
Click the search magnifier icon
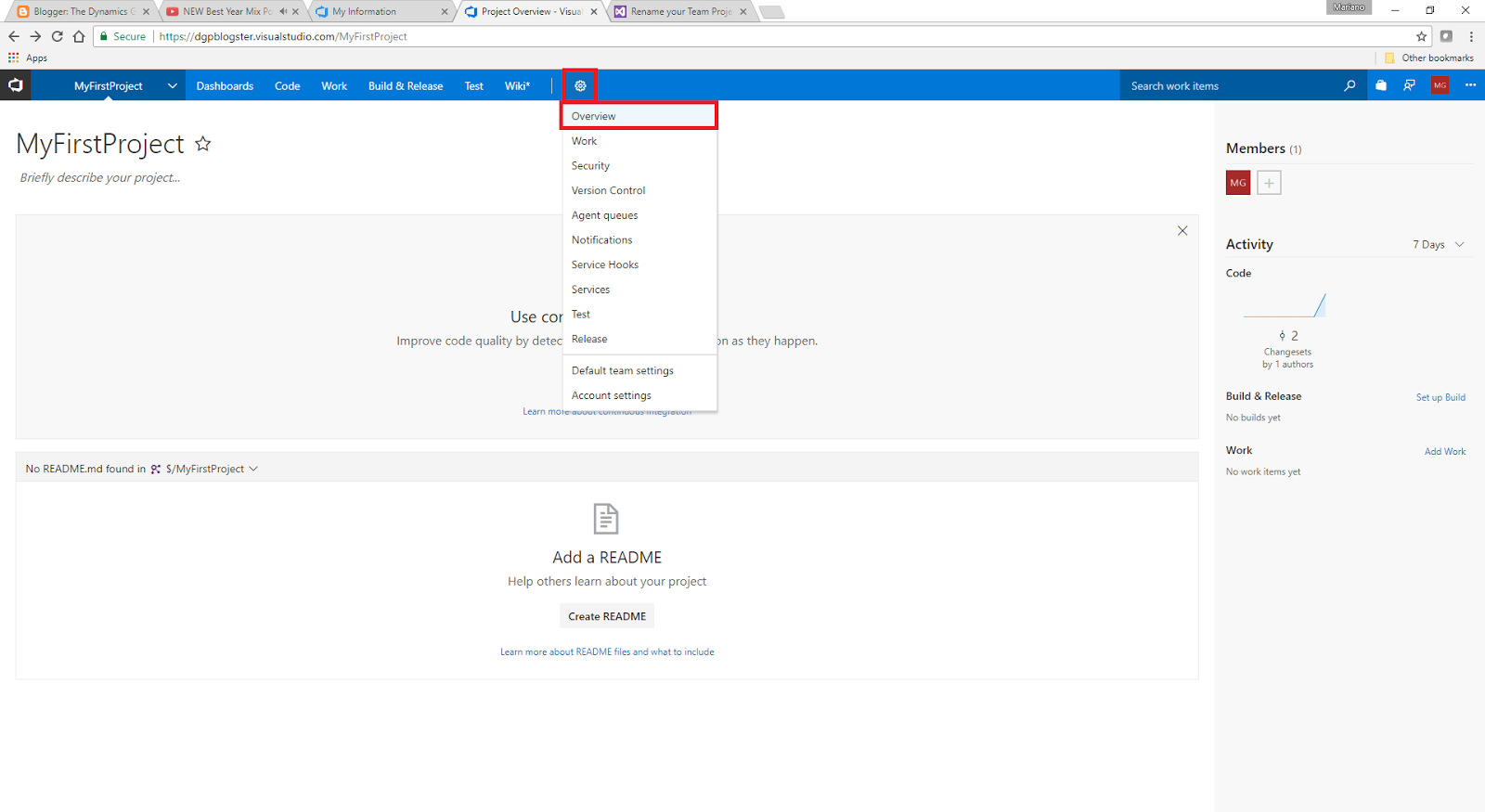point(1349,85)
